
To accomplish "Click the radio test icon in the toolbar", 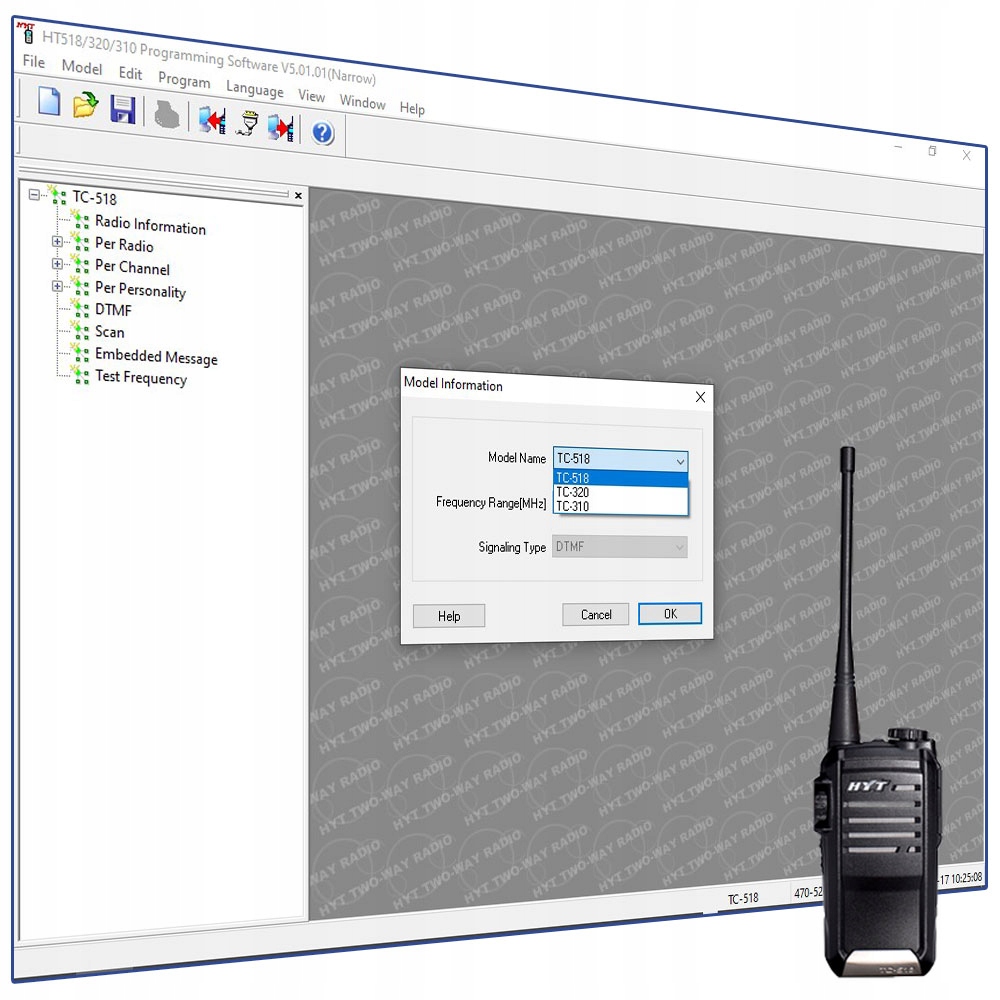I will [247, 123].
